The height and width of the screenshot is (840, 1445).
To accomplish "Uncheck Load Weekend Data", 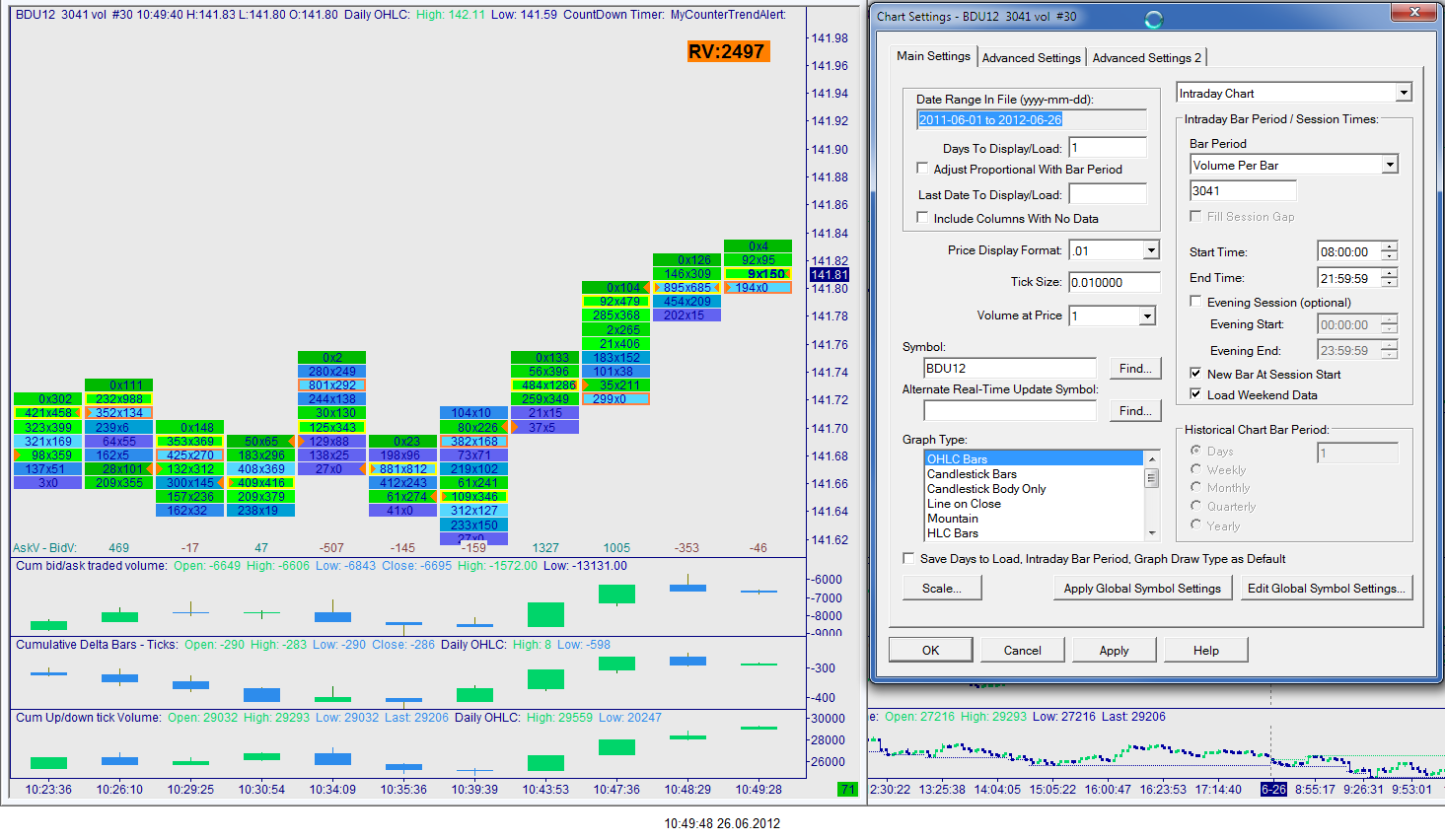I will click(x=1195, y=394).
